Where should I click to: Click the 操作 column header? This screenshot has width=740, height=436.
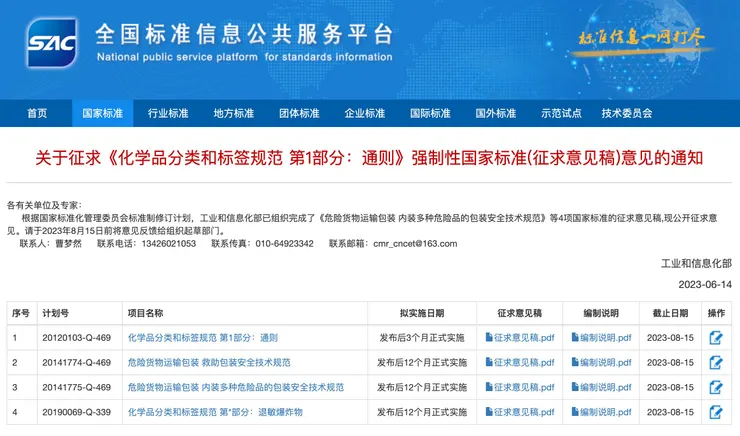(x=716, y=313)
